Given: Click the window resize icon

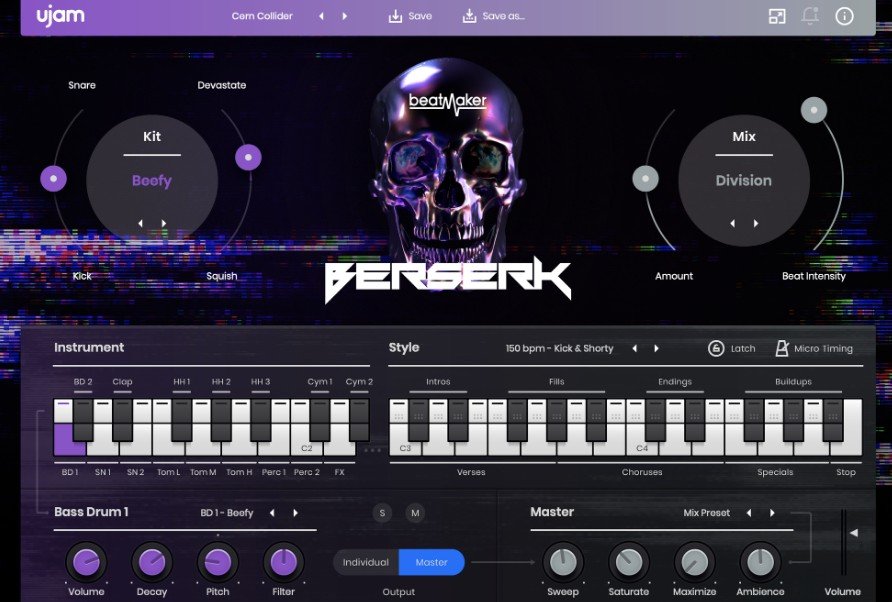Looking at the screenshot, I should coord(777,16).
